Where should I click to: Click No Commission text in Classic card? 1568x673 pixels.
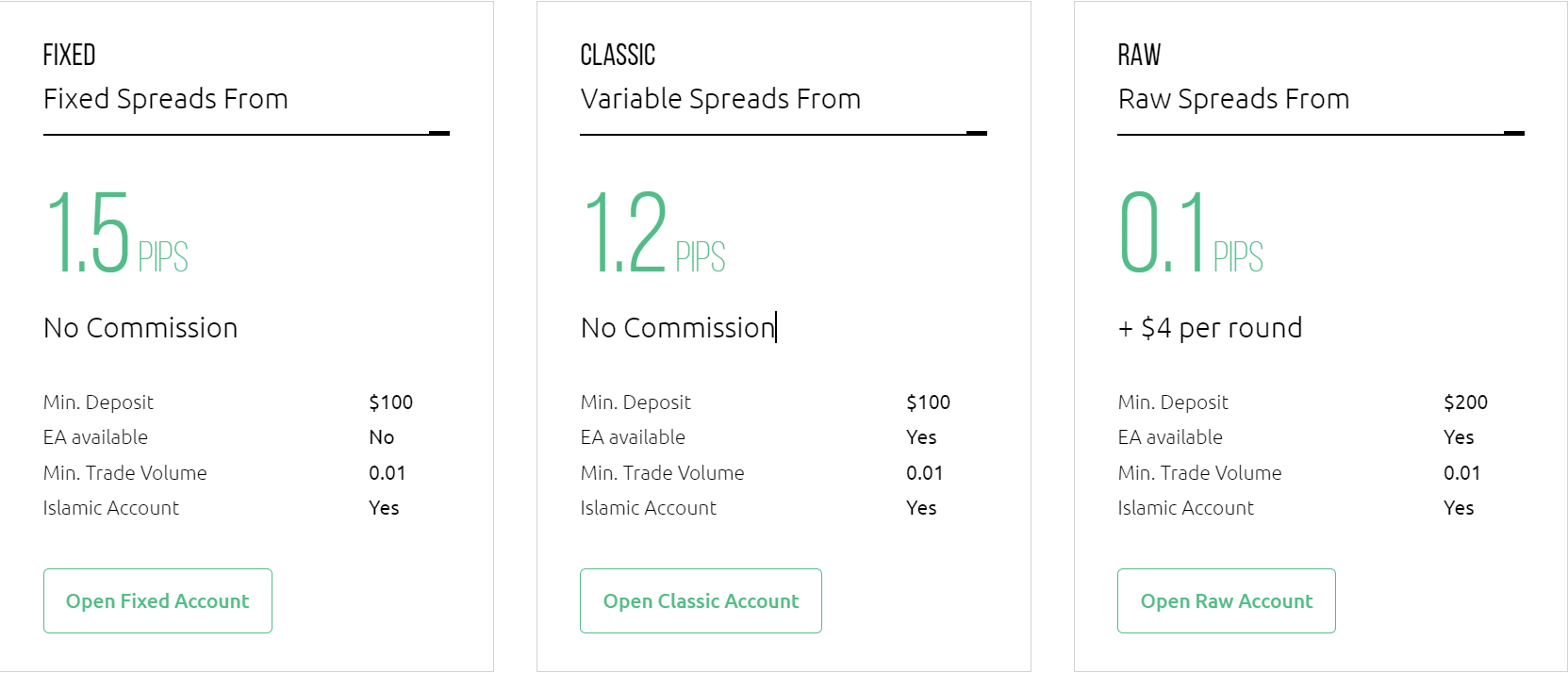click(678, 328)
